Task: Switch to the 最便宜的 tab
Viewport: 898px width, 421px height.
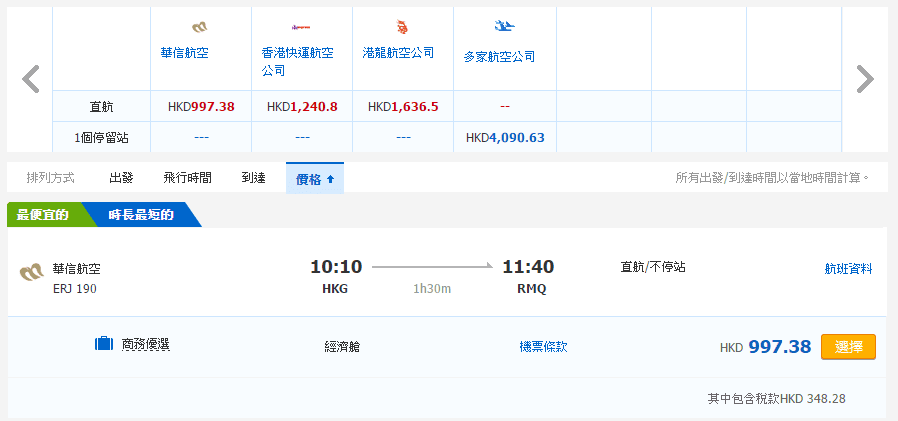Action: tap(42, 215)
